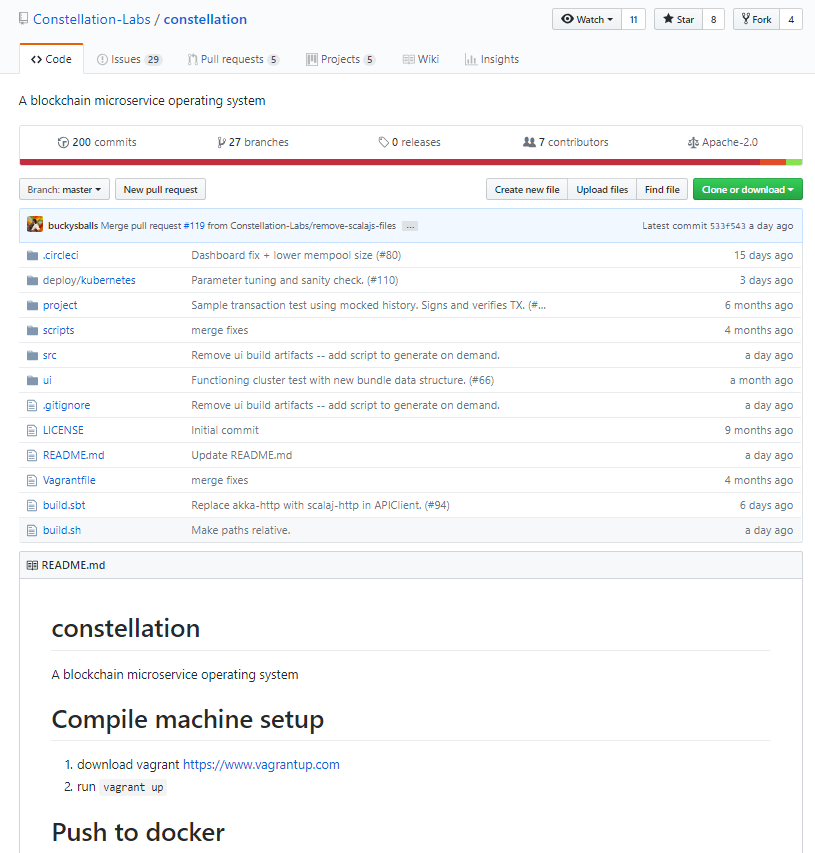Image resolution: width=815 pixels, height=853 pixels.
Task: Open the vagrantup.com link in README
Action: coord(261,764)
